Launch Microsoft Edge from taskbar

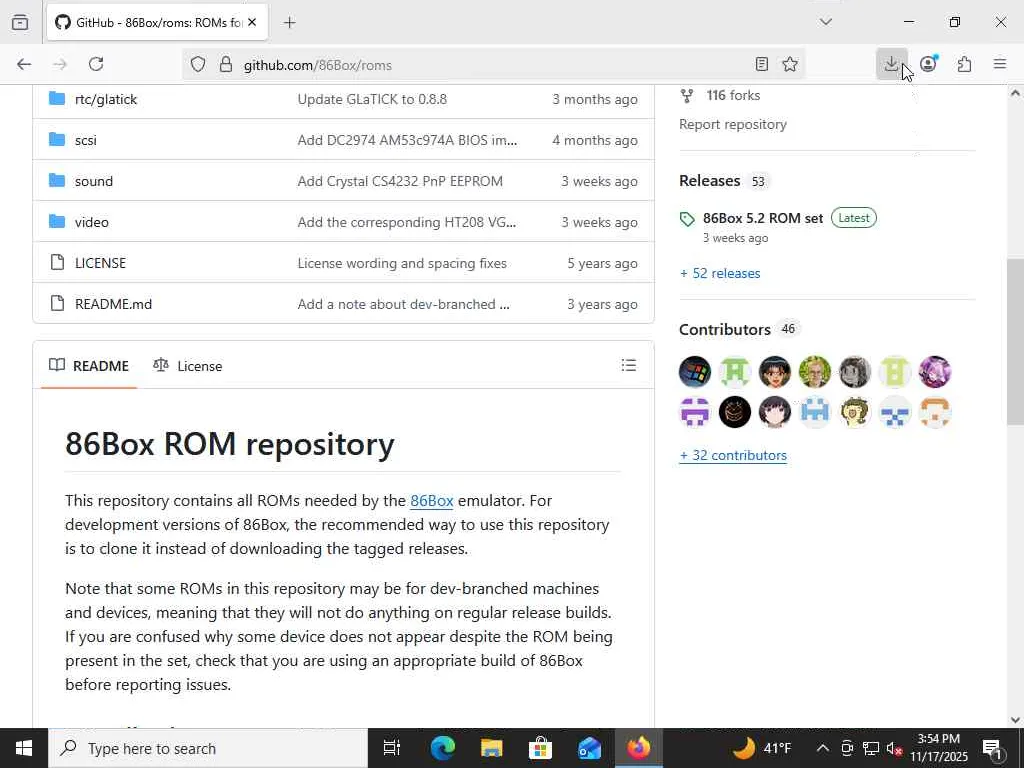click(442, 748)
